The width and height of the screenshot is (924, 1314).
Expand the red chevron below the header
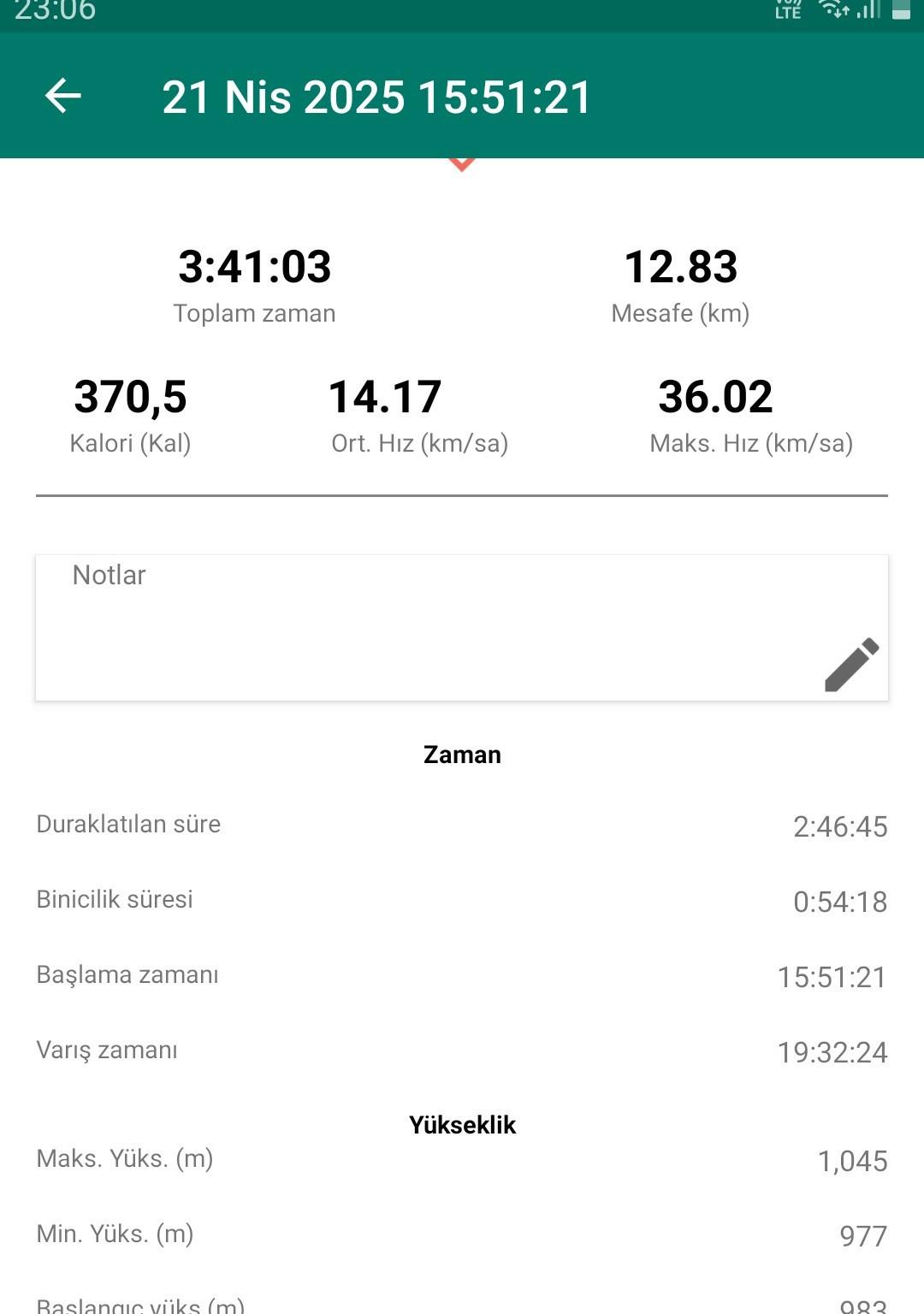462,164
